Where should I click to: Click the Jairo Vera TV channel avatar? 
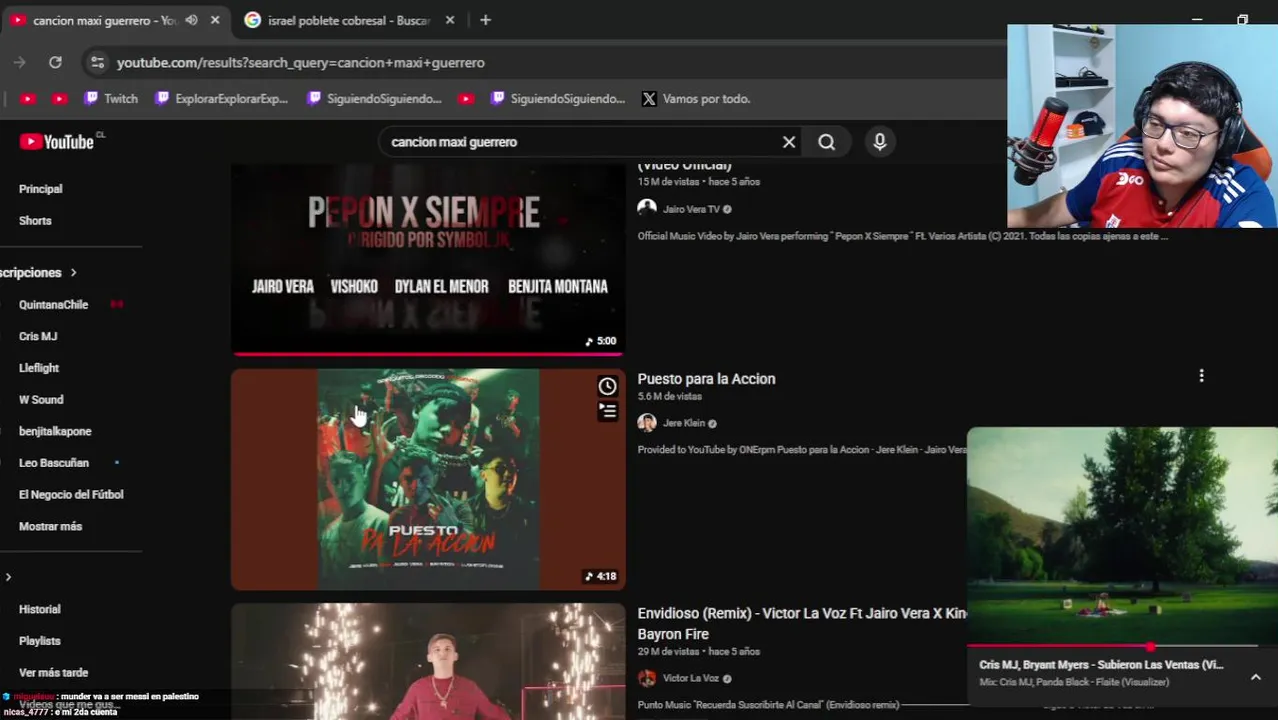pyautogui.click(x=647, y=209)
